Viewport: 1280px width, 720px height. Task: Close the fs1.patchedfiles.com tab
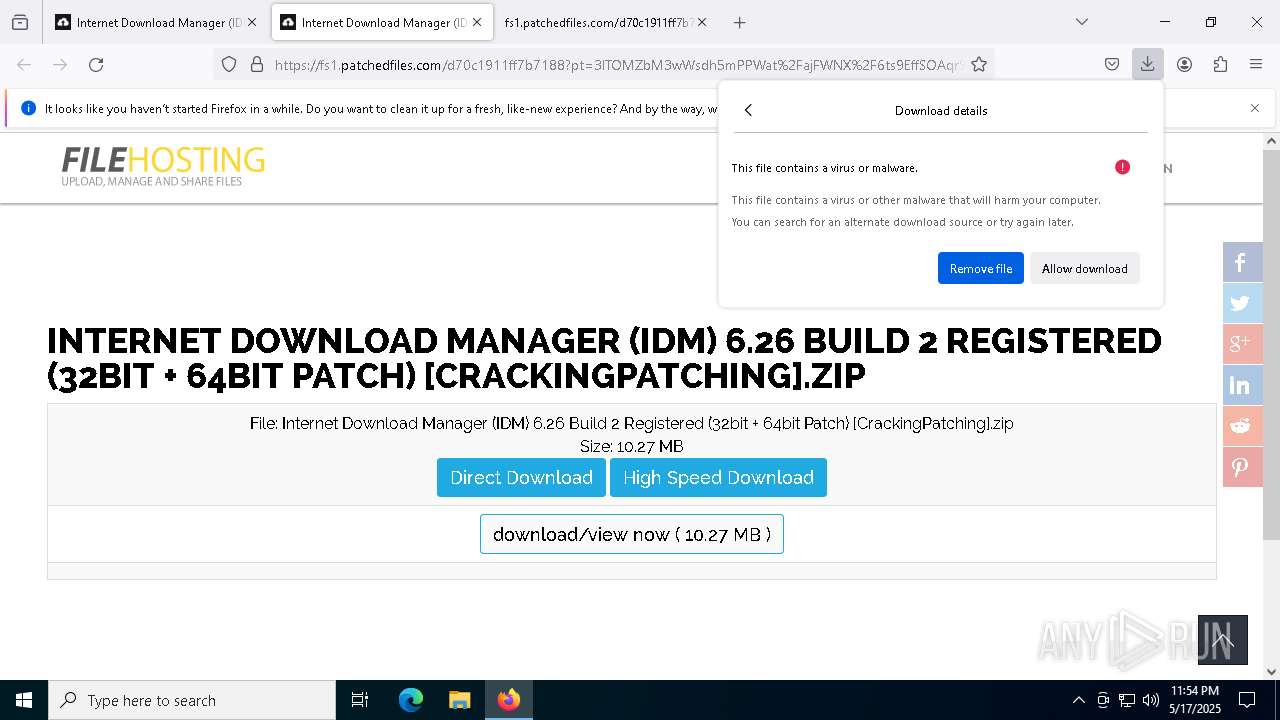click(702, 22)
